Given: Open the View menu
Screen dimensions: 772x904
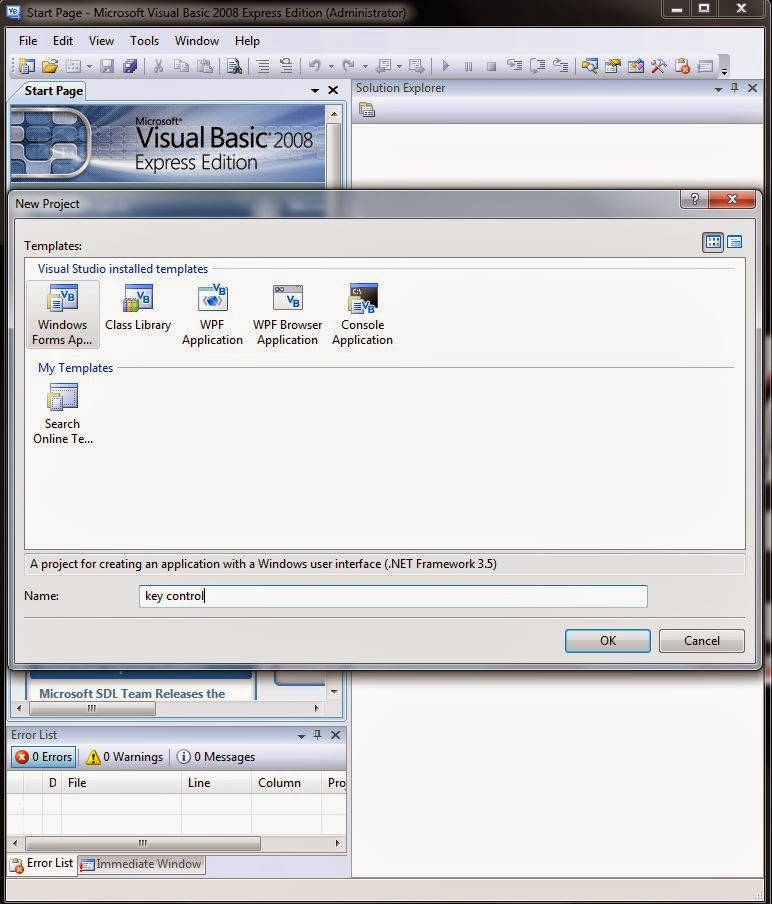Looking at the screenshot, I should tap(101, 41).
